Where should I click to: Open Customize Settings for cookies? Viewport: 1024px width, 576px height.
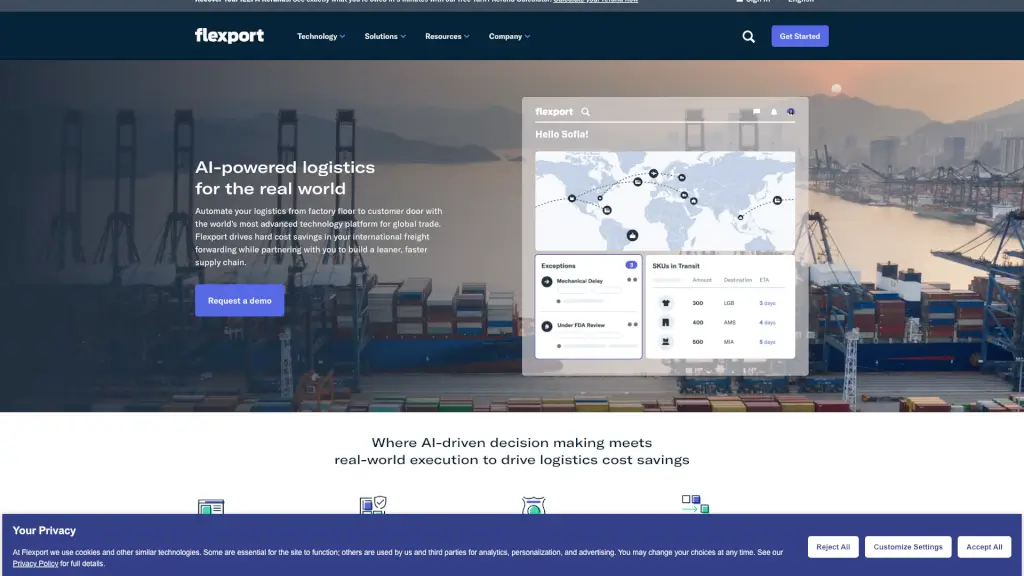pos(908,547)
